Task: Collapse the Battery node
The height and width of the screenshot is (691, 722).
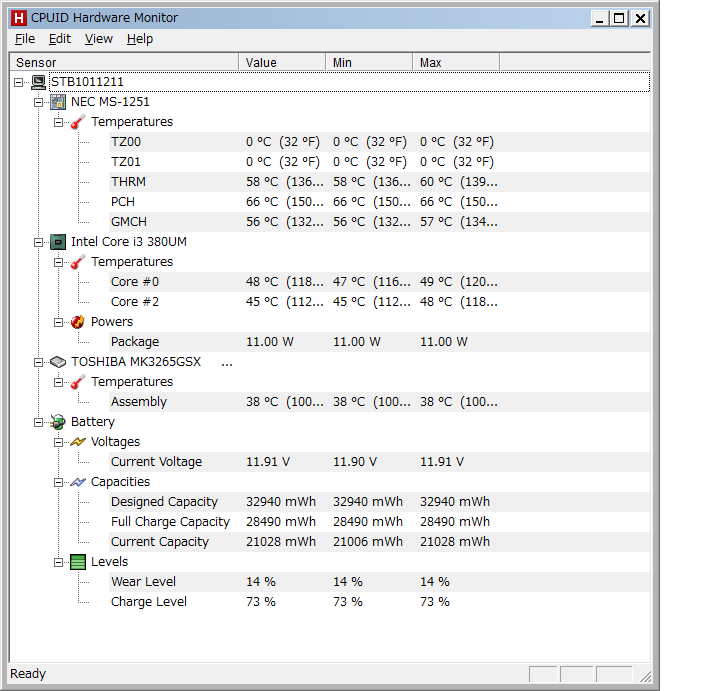Action: click(39, 422)
